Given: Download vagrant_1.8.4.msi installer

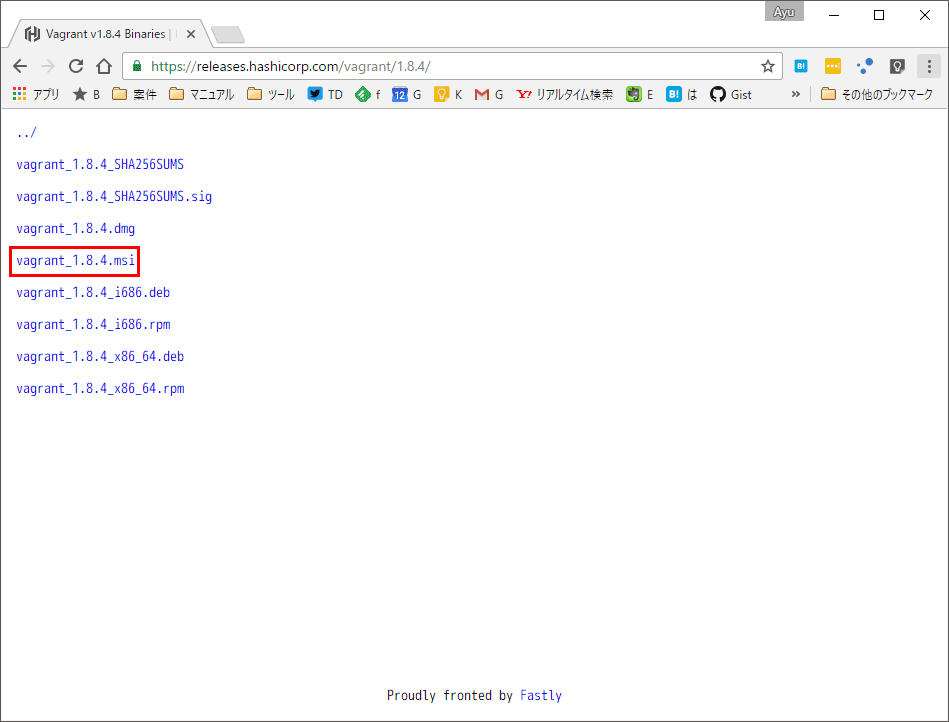Looking at the screenshot, I should tap(76, 261).
